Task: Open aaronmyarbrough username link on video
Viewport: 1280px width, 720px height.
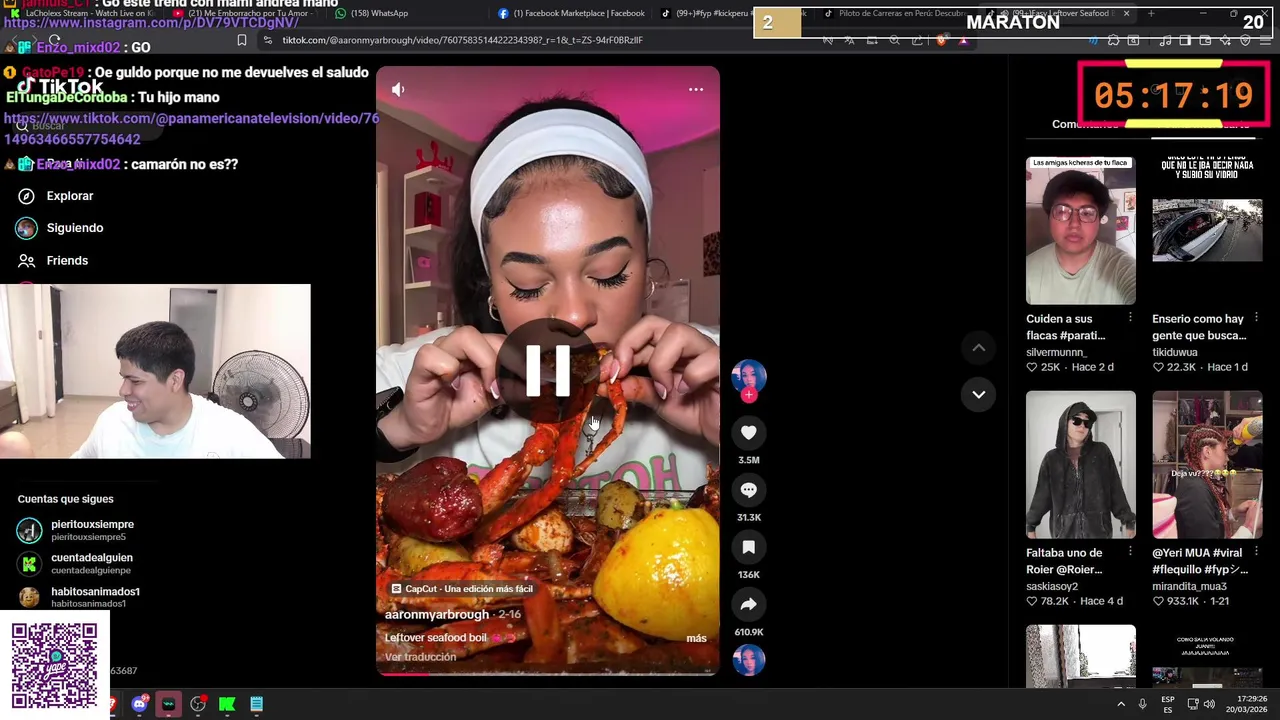Action: (437, 615)
